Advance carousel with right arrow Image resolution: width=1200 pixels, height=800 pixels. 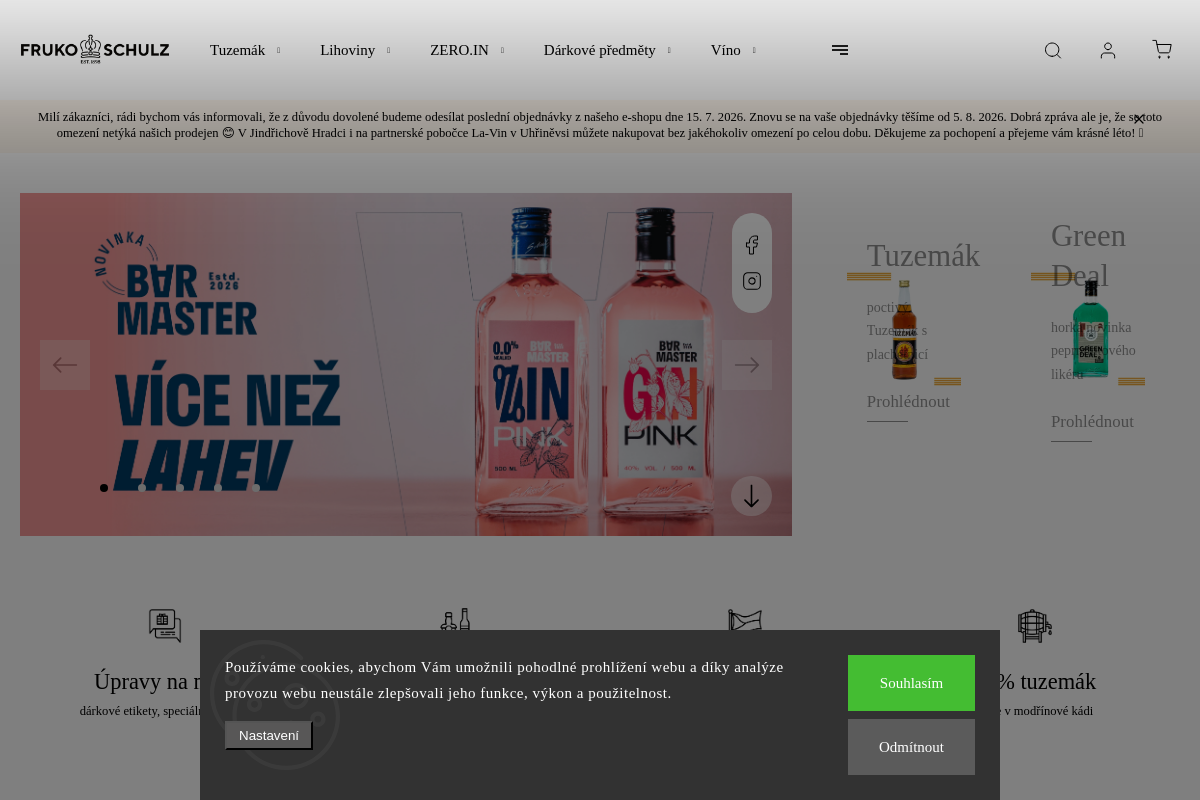point(747,365)
